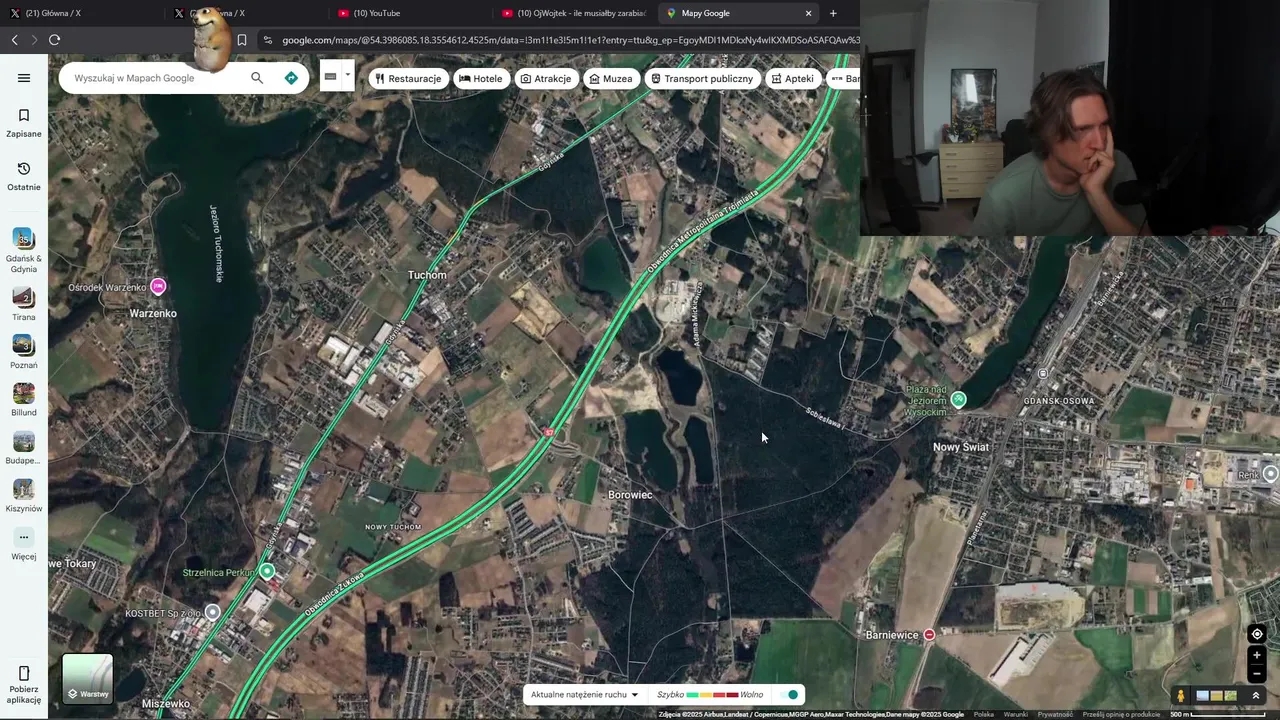Open a new browser tab
This screenshot has height=720, width=1280.
click(833, 13)
